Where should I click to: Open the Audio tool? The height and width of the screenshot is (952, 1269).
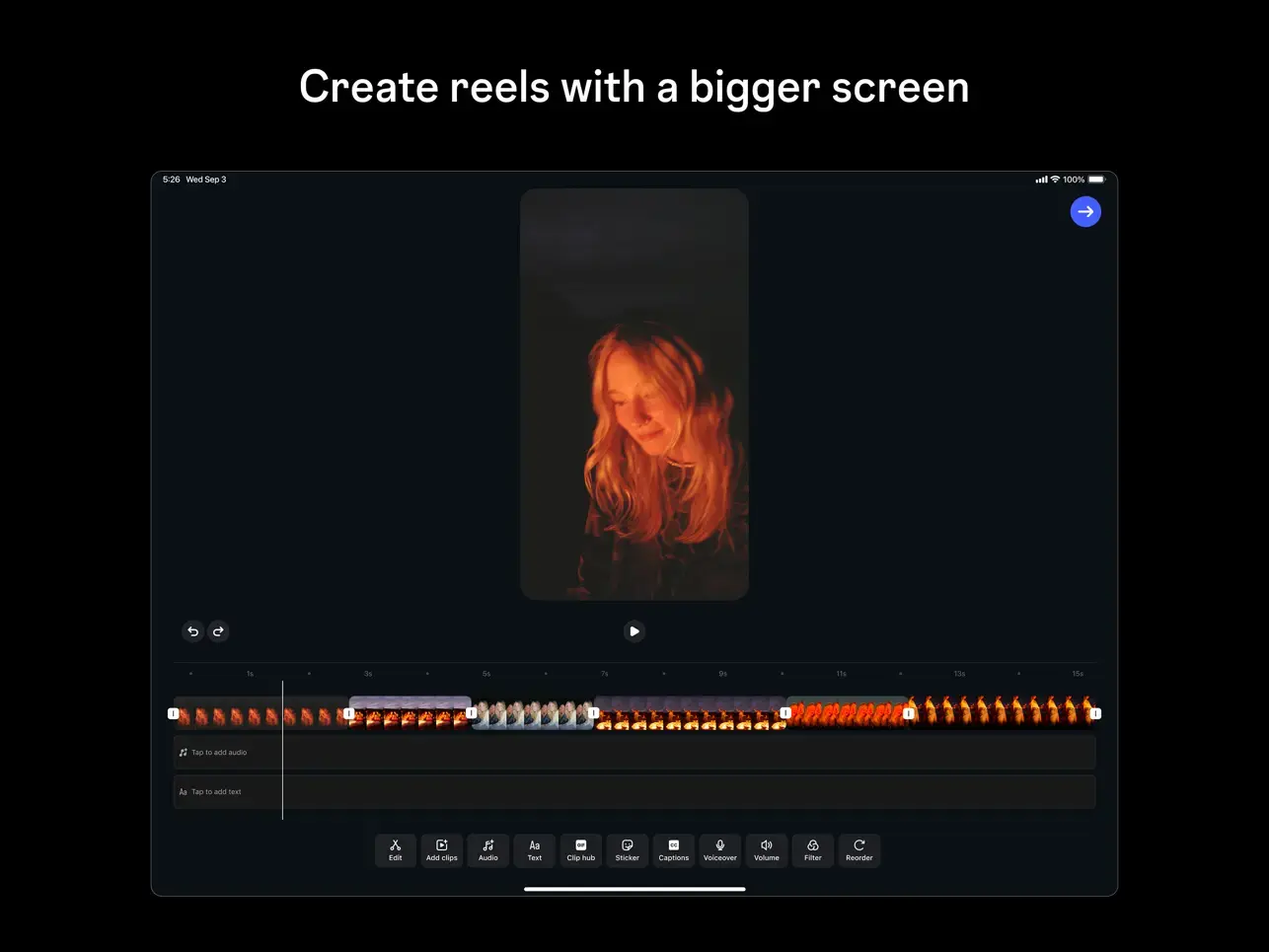pyautogui.click(x=487, y=849)
